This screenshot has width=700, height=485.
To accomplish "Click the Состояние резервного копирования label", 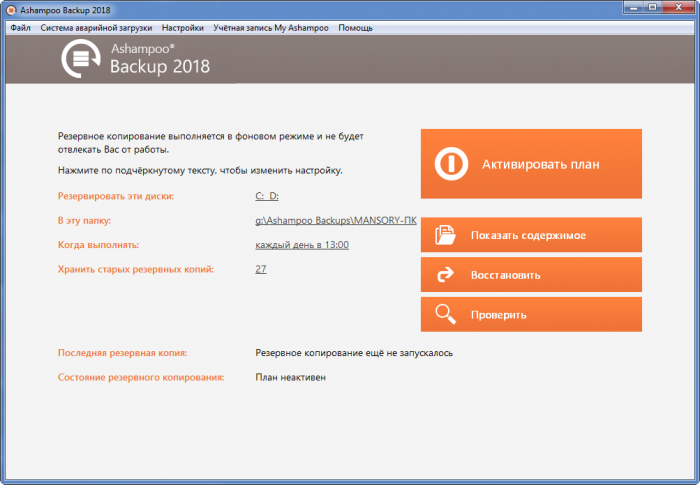I will point(141,377).
